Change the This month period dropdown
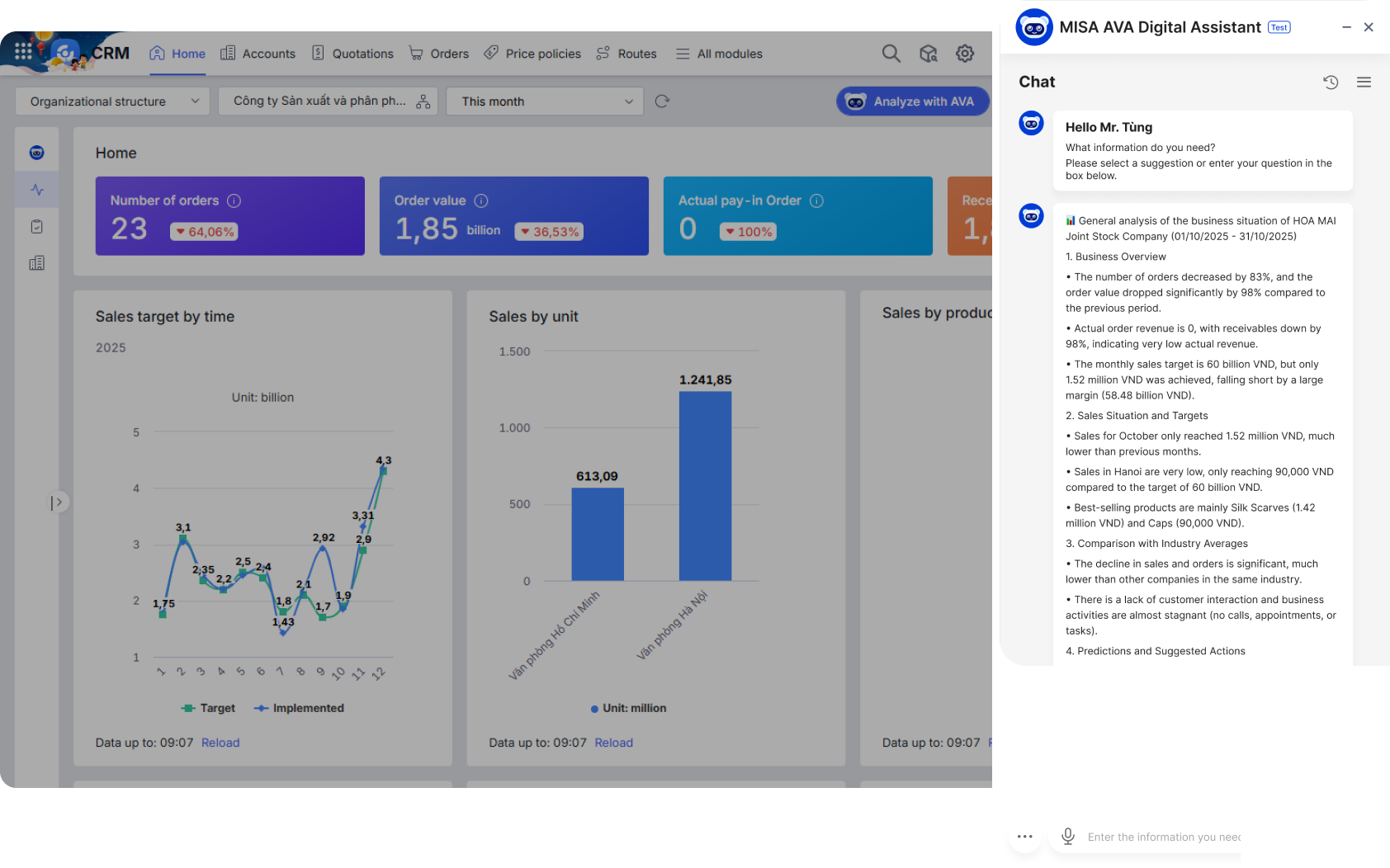This screenshot has width=1390, height=868. [x=544, y=101]
